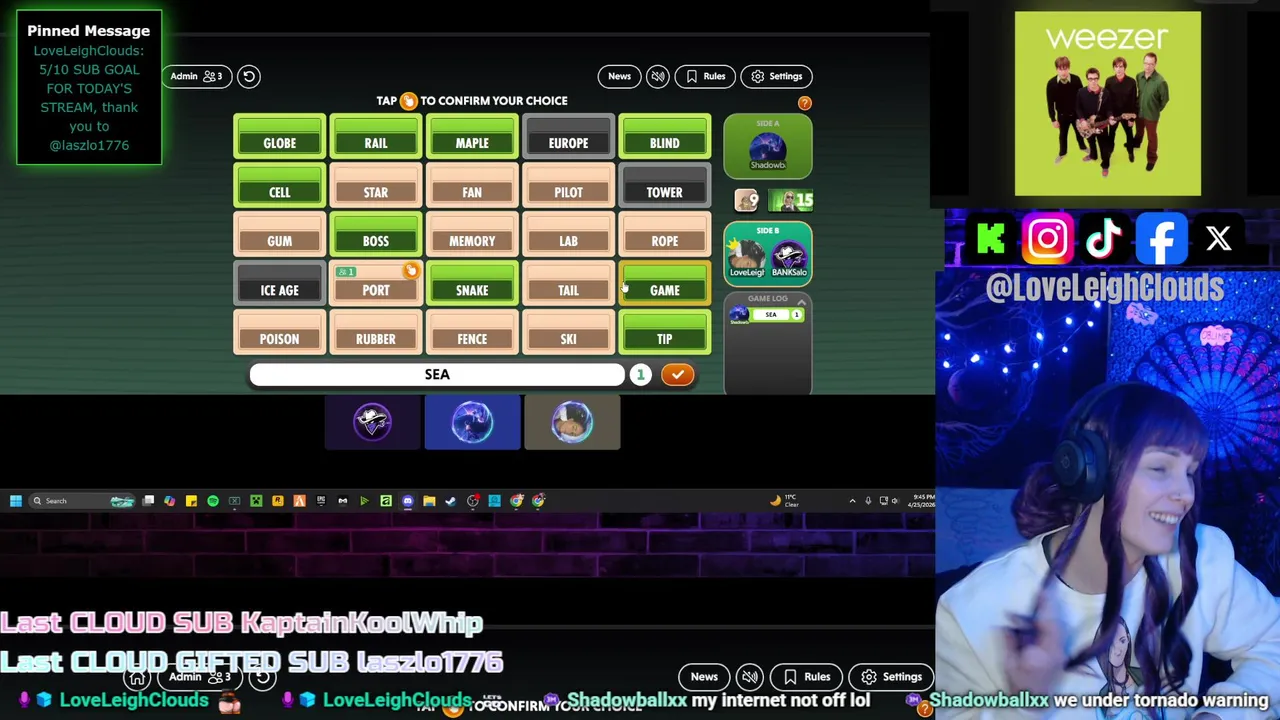Tap the confirm hand icon on PORT card
Screen dimensions: 1280x720
tap(410, 271)
